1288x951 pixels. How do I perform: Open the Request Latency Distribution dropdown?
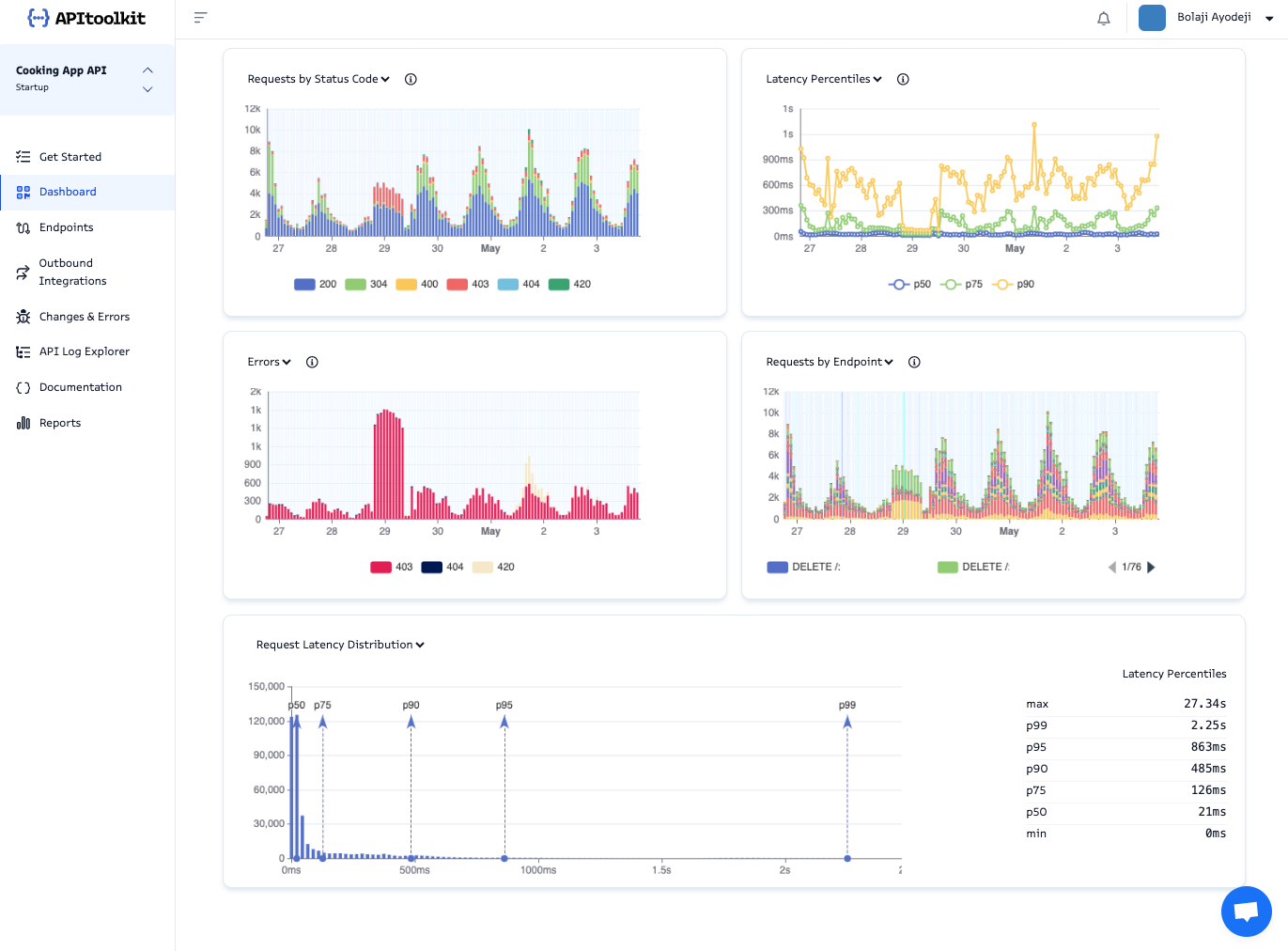(421, 645)
